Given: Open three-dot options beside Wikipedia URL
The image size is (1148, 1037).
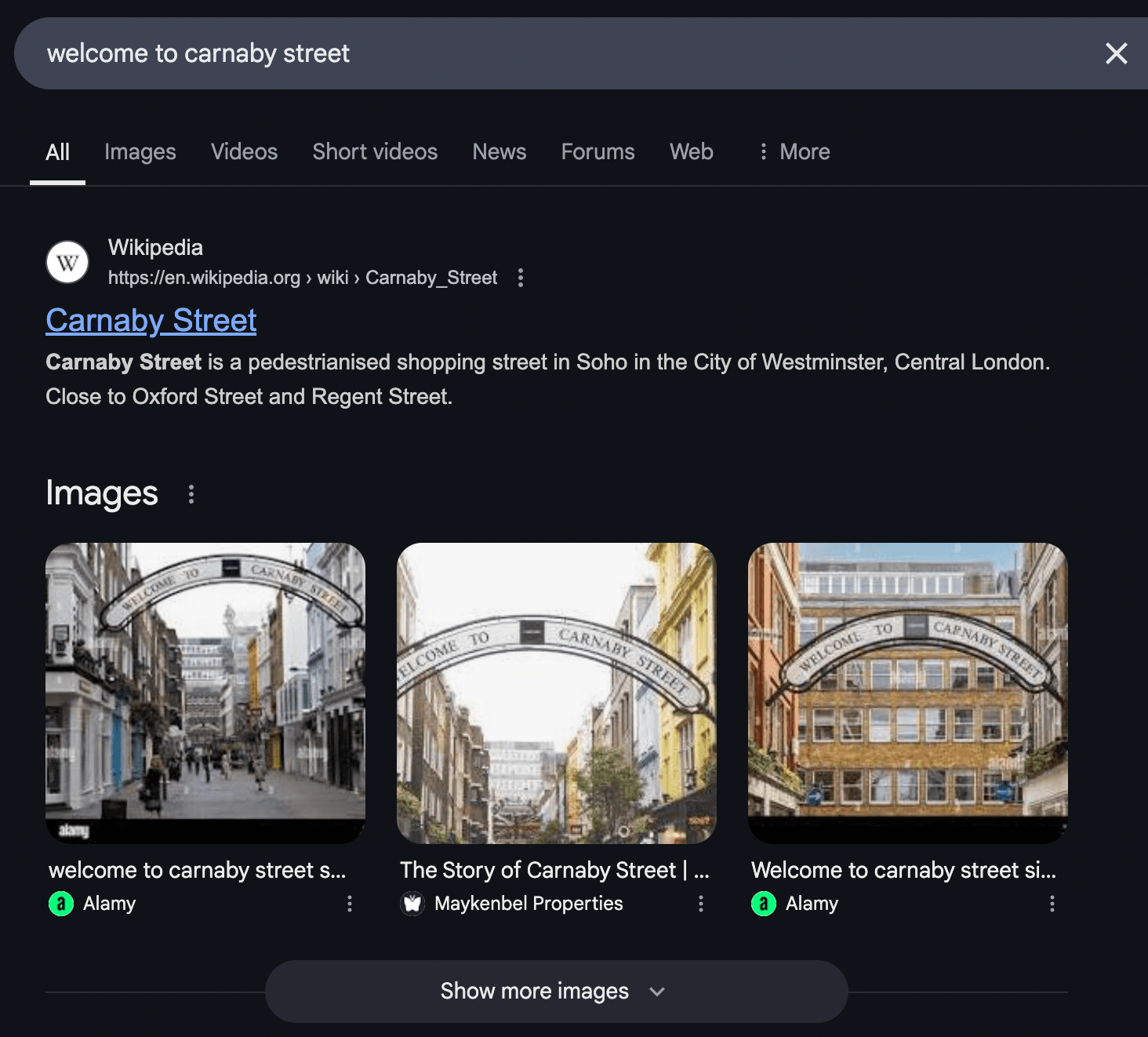Looking at the screenshot, I should click(521, 278).
